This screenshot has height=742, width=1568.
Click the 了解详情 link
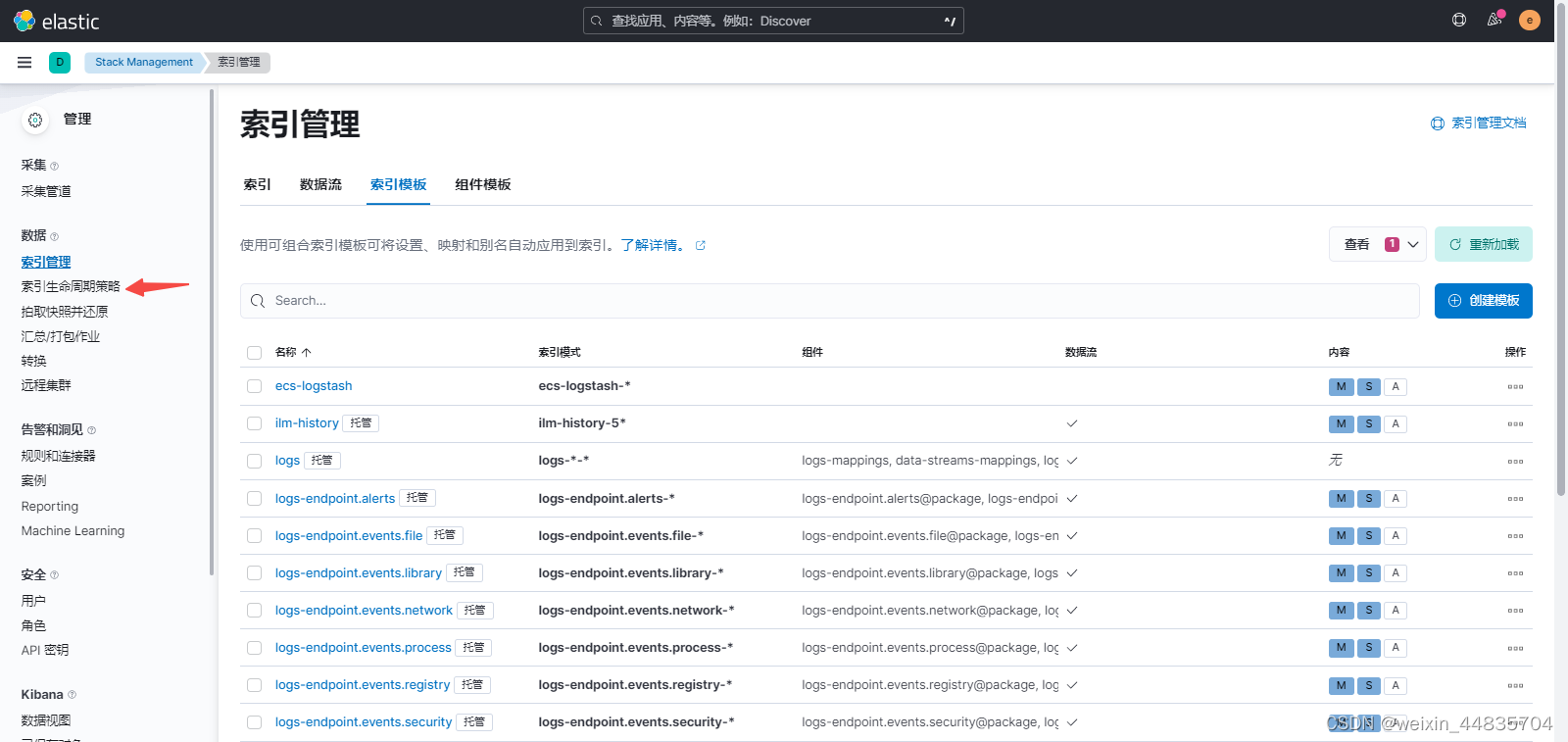pyautogui.click(x=655, y=245)
